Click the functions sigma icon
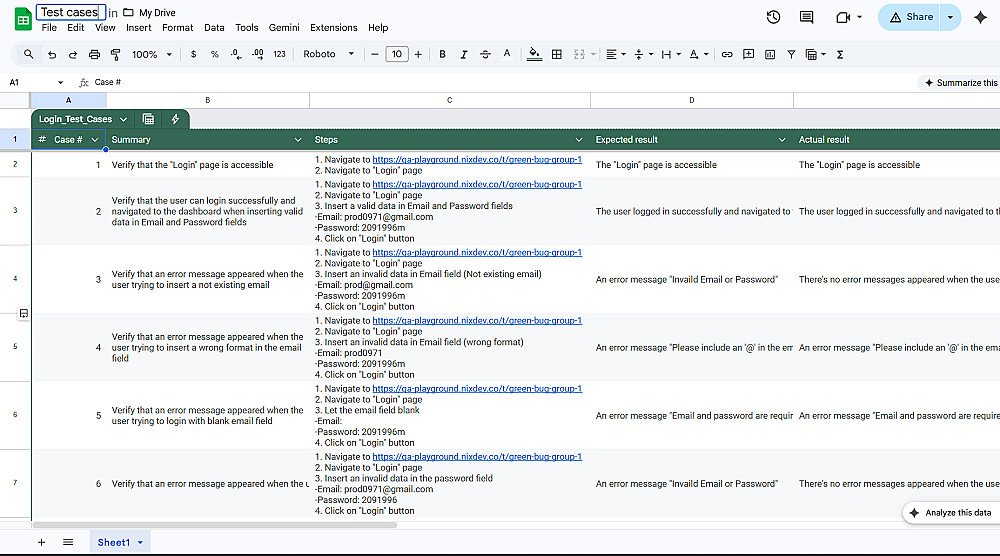 click(x=839, y=54)
